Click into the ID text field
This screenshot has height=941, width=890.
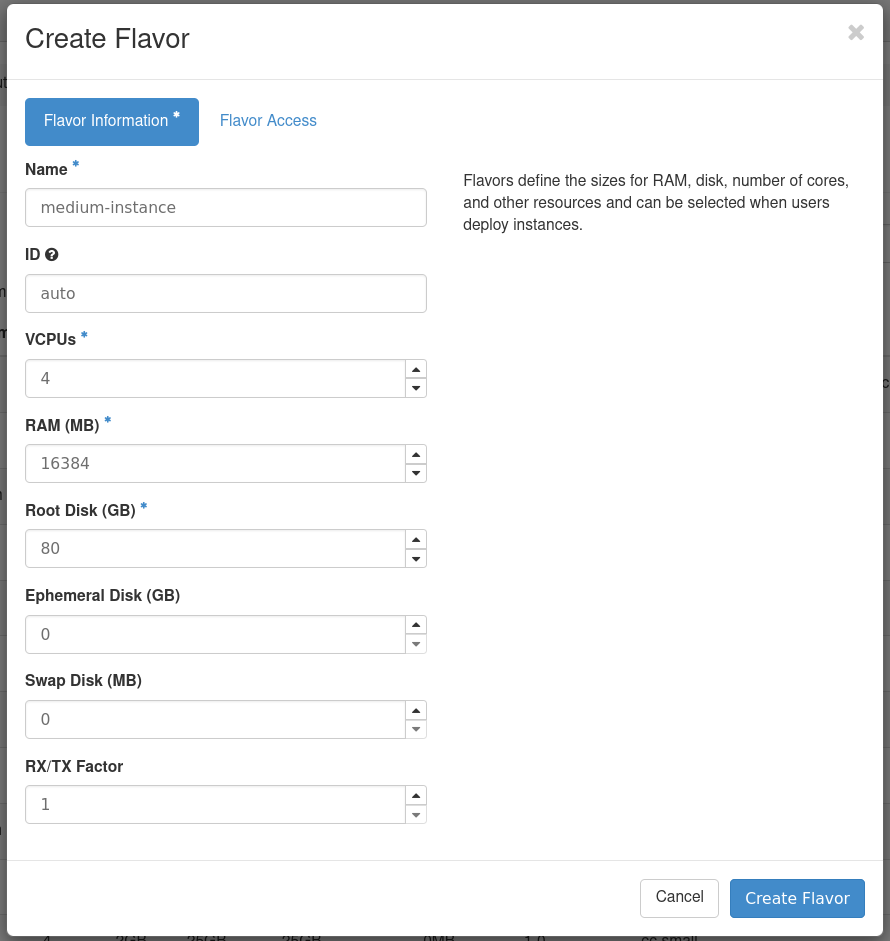(225, 294)
